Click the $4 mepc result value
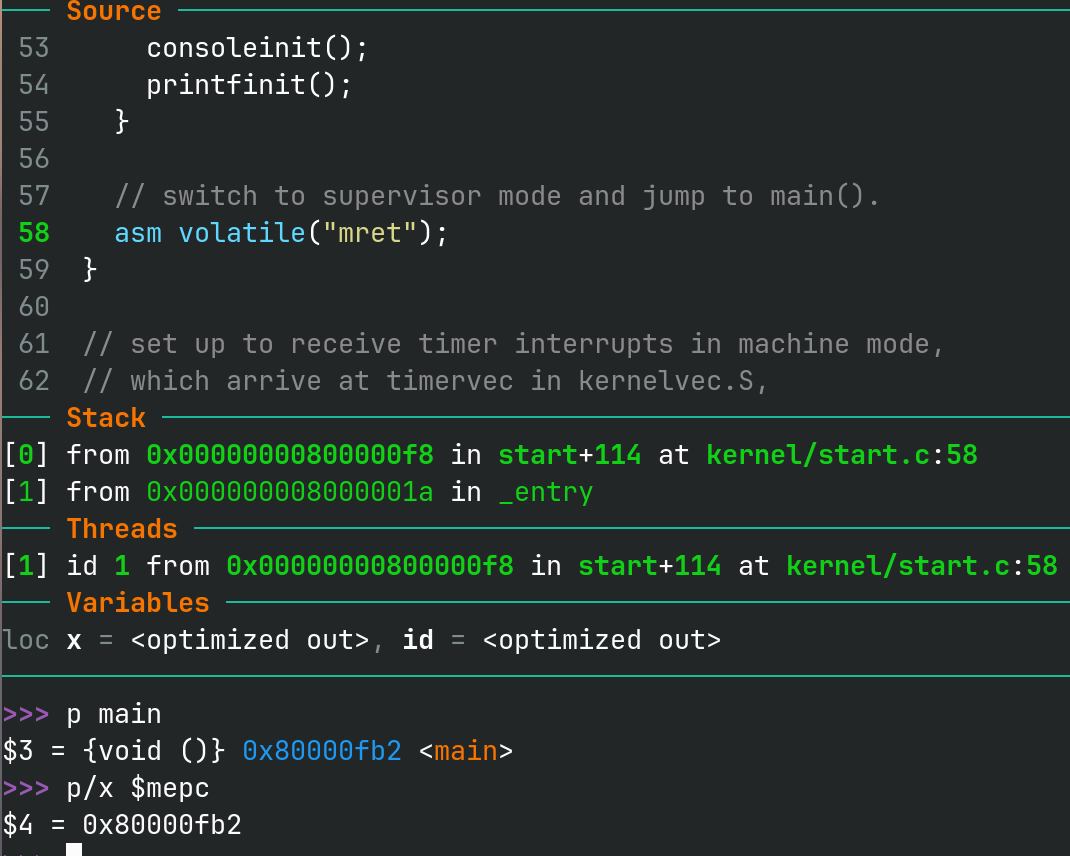Image resolution: width=1070 pixels, height=856 pixels. click(x=162, y=825)
